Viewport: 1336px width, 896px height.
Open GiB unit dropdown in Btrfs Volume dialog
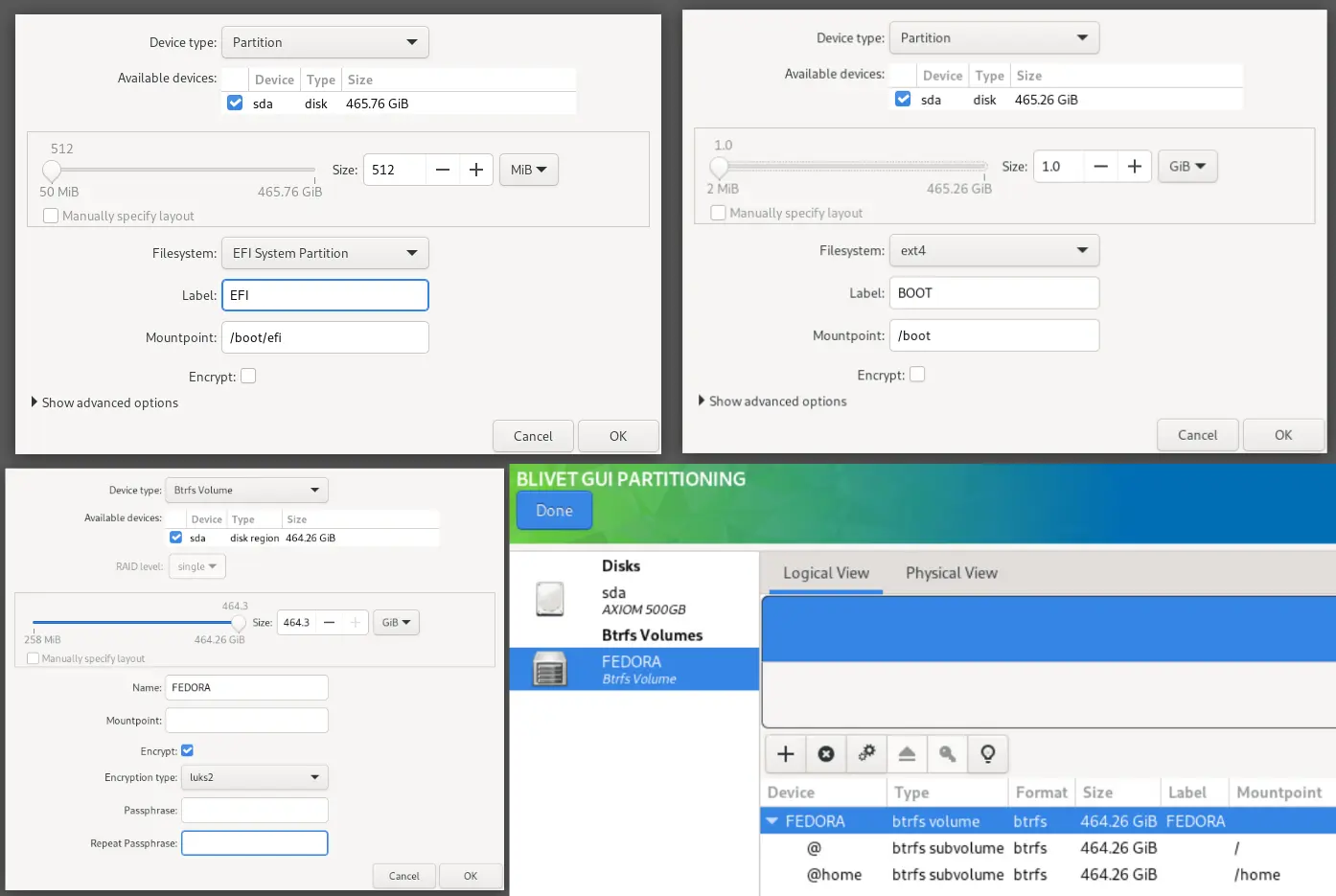[396, 622]
